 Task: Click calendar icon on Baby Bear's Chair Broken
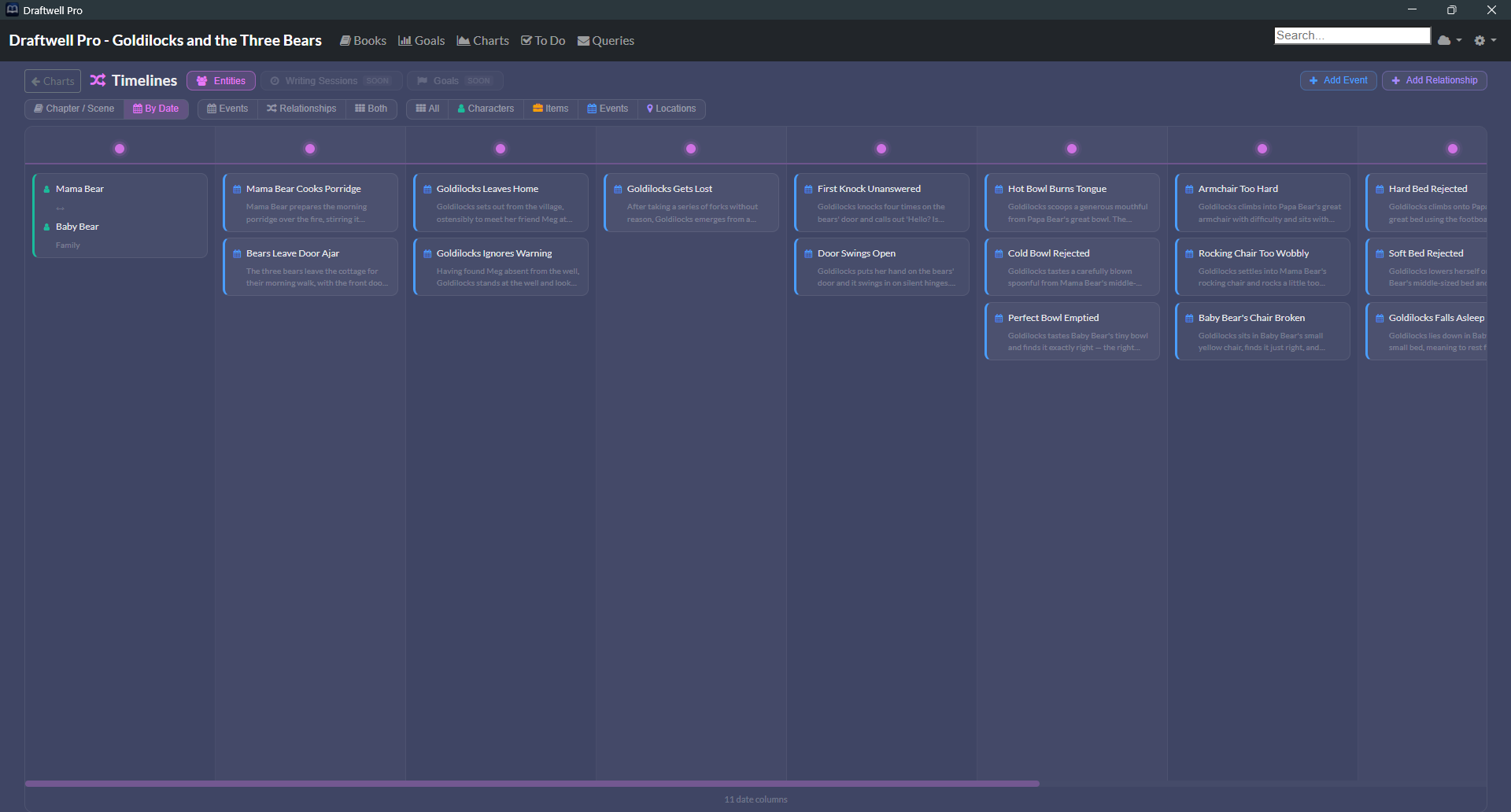tap(1189, 318)
